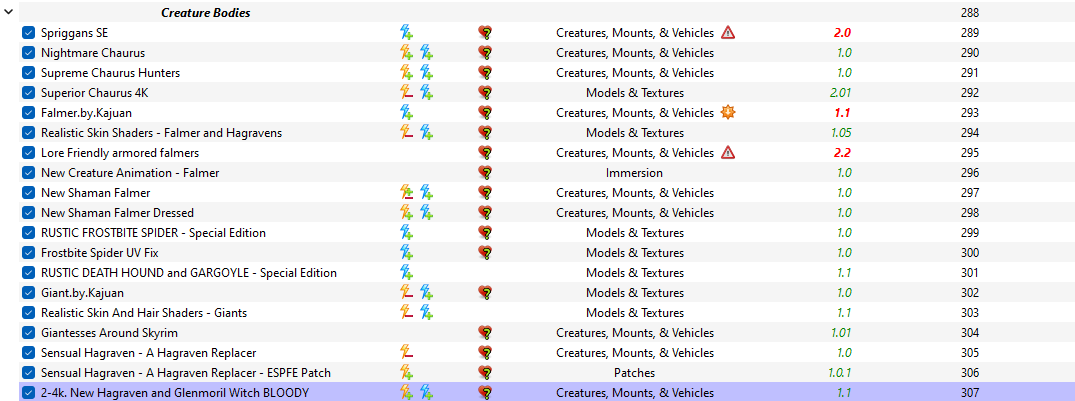Collapse the Creature Bodies separator
The width and height of the screenshot is (1075, 401).
pyautogui.click(x=8, y=12)
